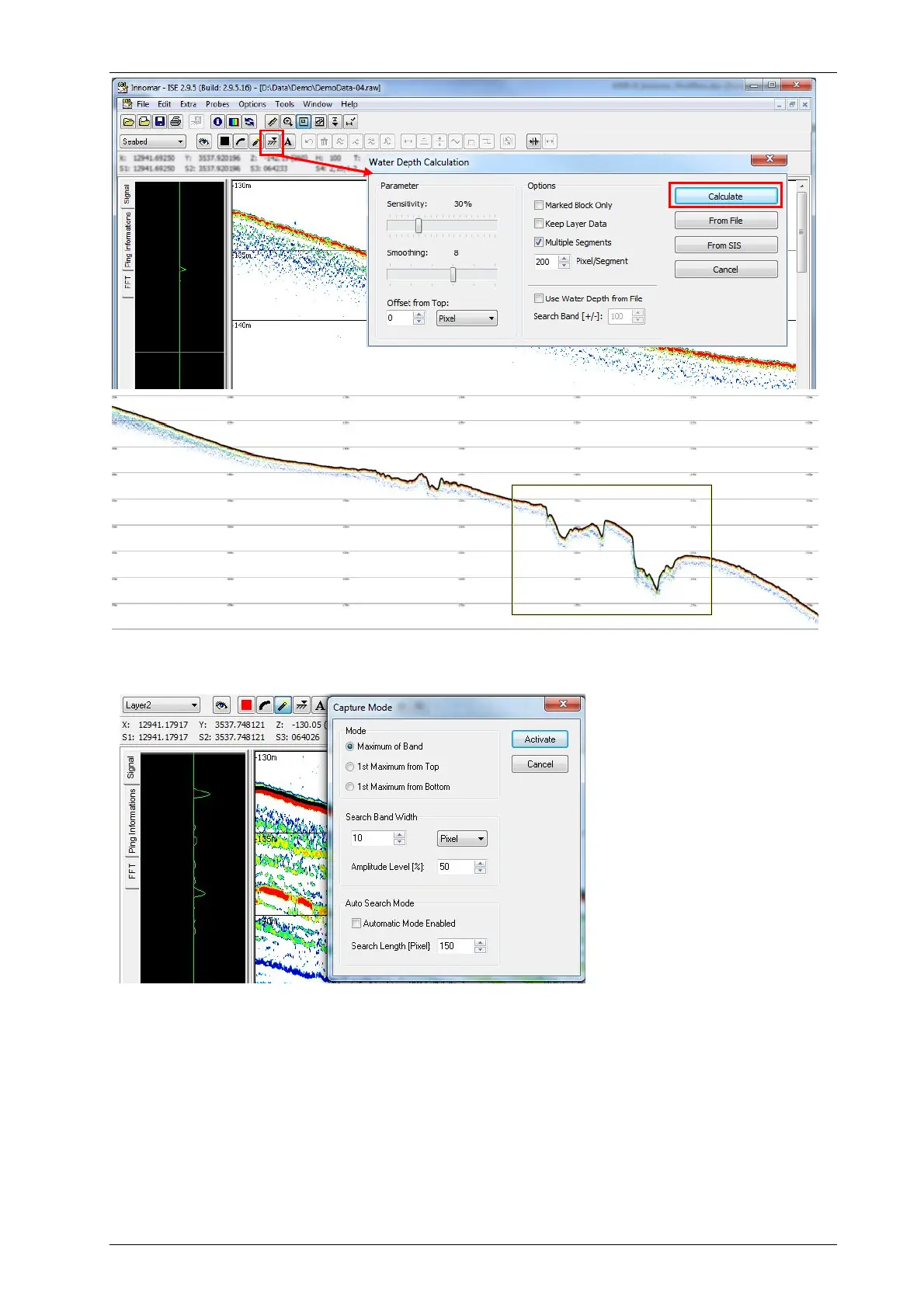Open the blue info icon
Viewport: 924px width, 1308px height.
tap(217, 122)
